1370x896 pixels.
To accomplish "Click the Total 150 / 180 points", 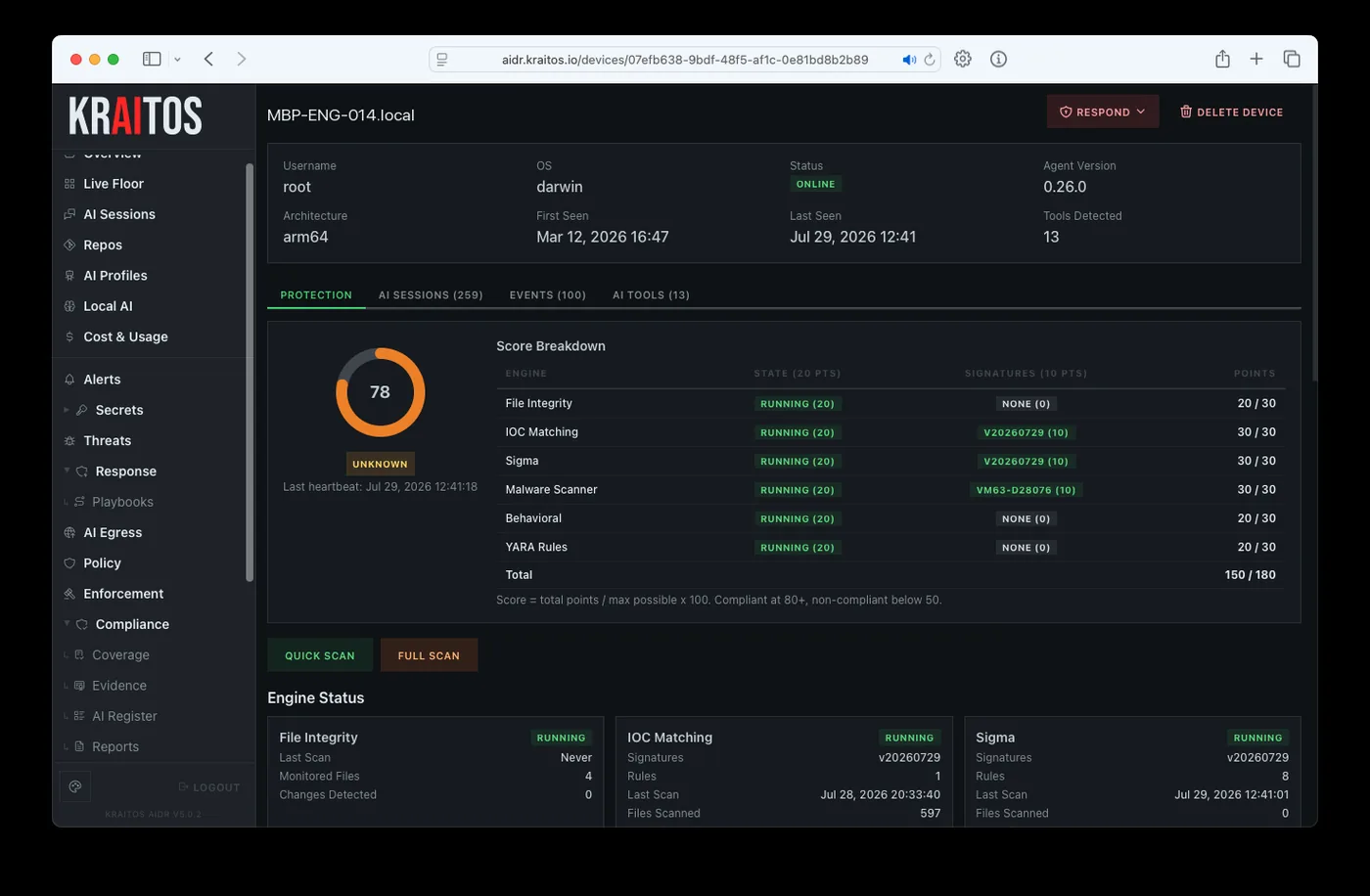I will point(1250,575).
